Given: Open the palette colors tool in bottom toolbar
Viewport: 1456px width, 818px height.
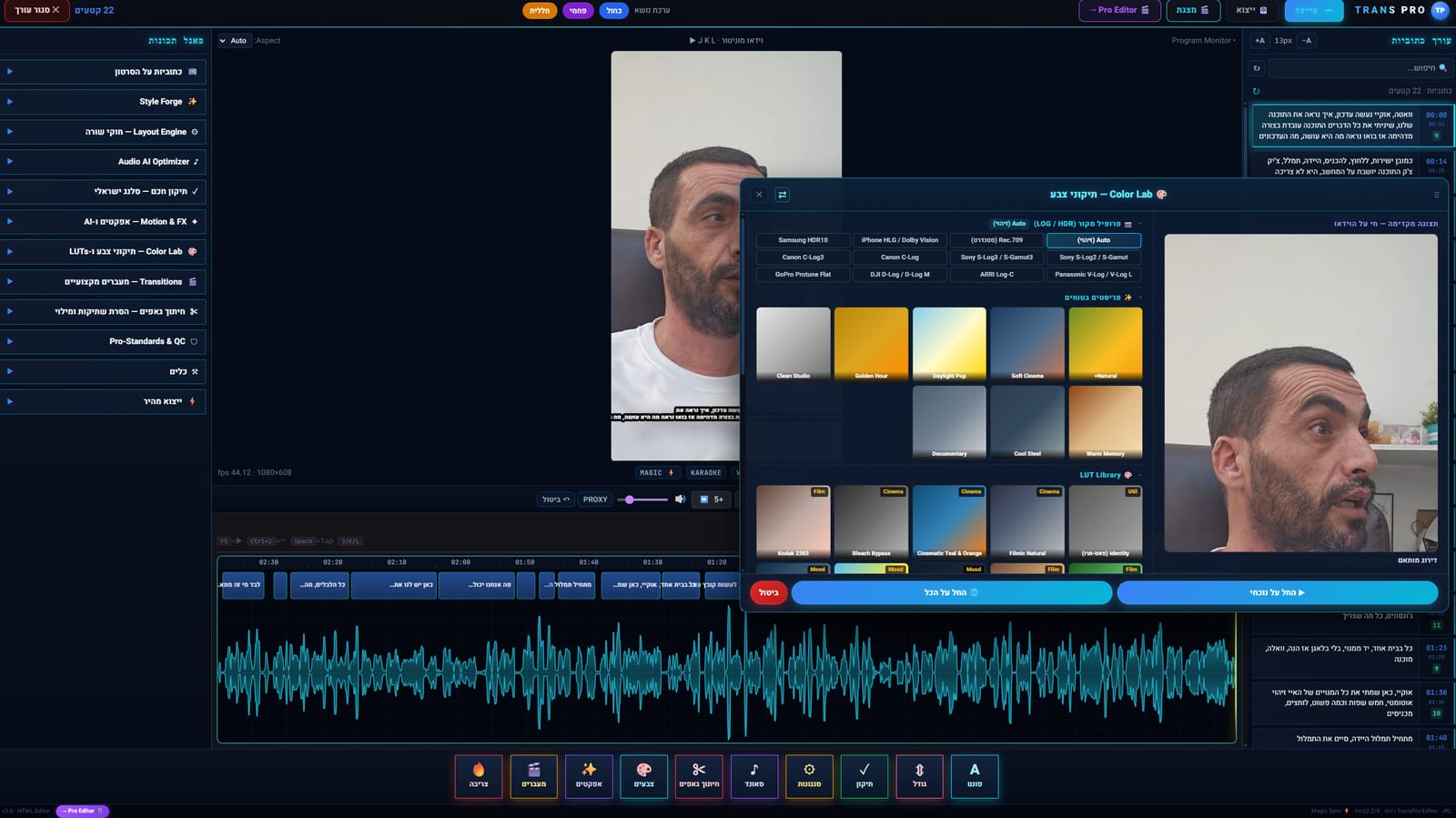Looking at the screenshot, I should (x=644, y=776).
